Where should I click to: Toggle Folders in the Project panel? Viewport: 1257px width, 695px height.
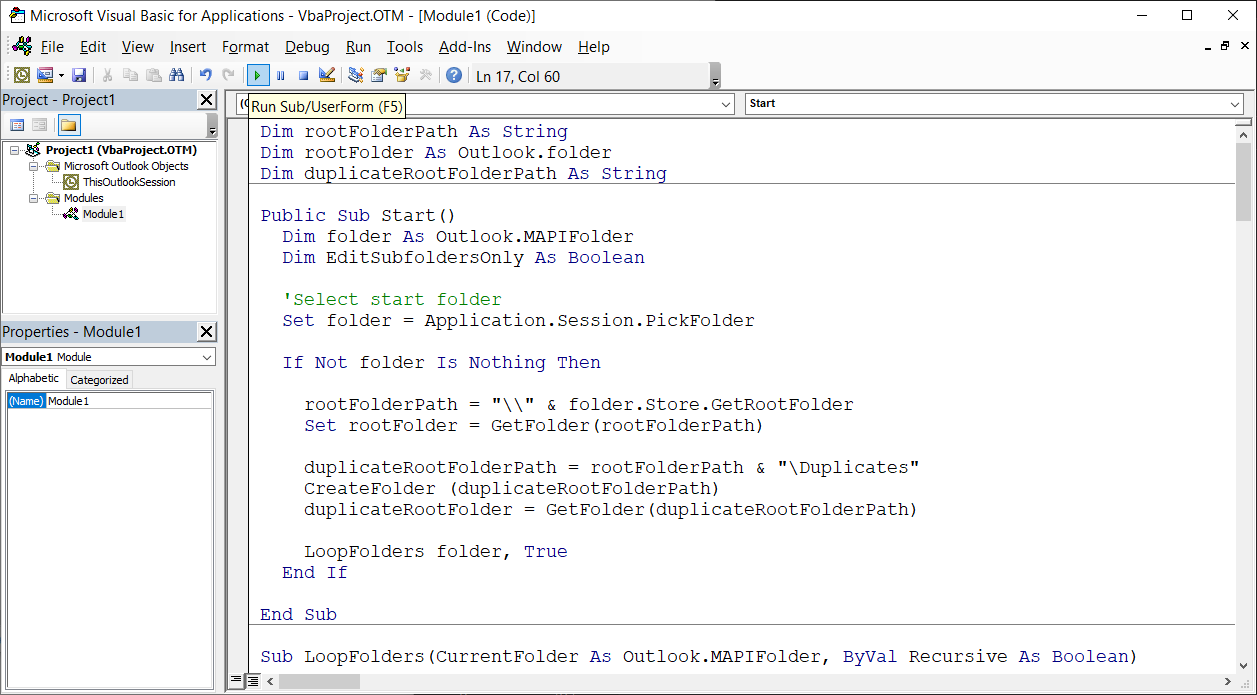[x=68, y=125]
